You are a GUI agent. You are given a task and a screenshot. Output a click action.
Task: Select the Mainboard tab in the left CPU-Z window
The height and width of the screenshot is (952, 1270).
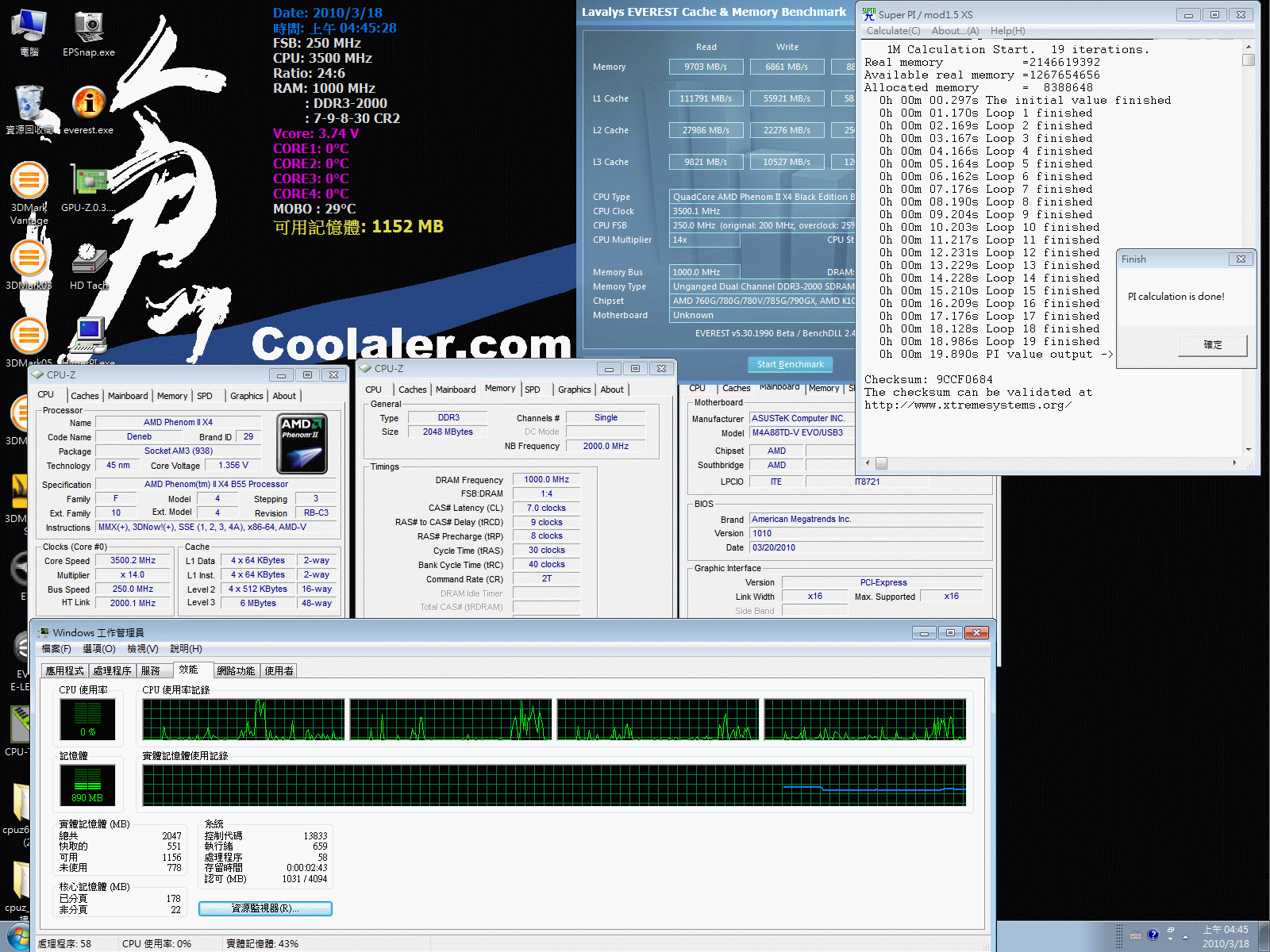click(x=128, y=396)
